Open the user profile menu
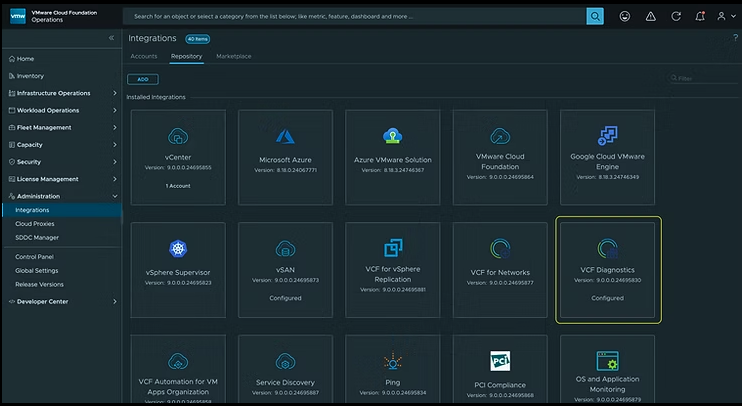742x406 pixels. click(x=722, y=16)
